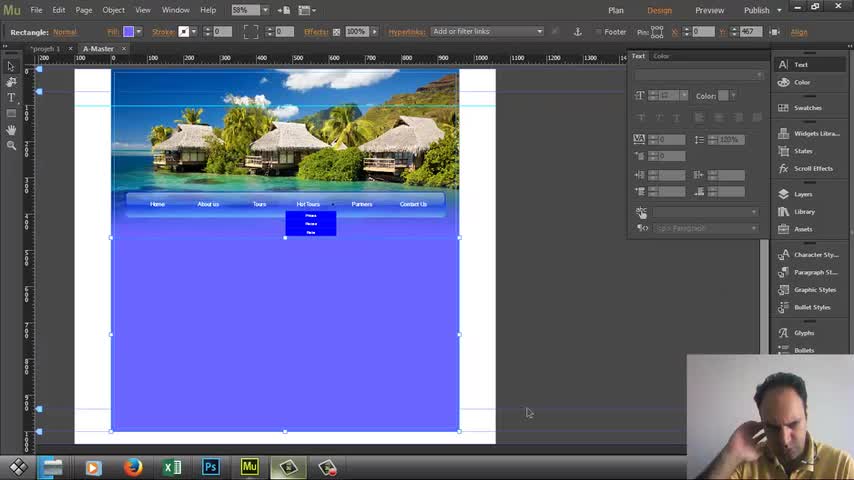This screenshot has height=480, width=854.
Task: Open the Layers panel
Action: pyautogui.click(x=803, y=194)
